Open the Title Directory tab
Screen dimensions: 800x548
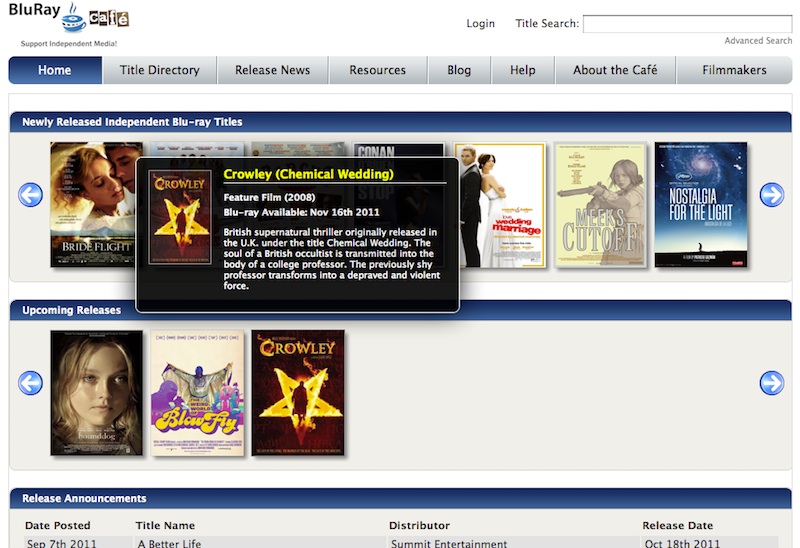[160, 70]
